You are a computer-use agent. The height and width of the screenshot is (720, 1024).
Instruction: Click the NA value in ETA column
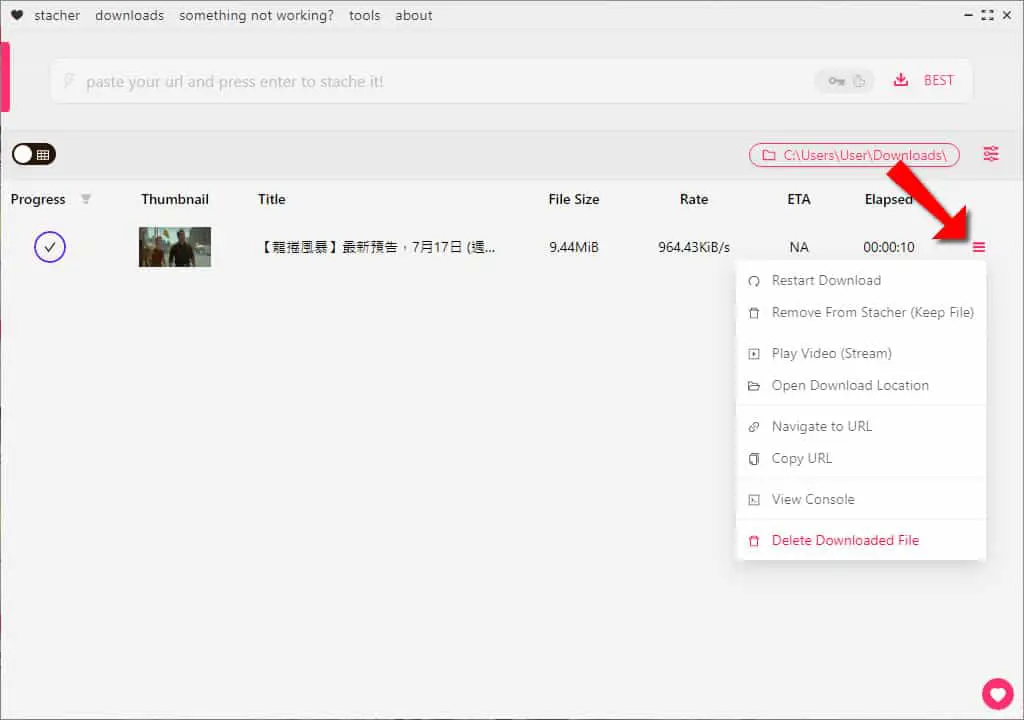[799, 247]
